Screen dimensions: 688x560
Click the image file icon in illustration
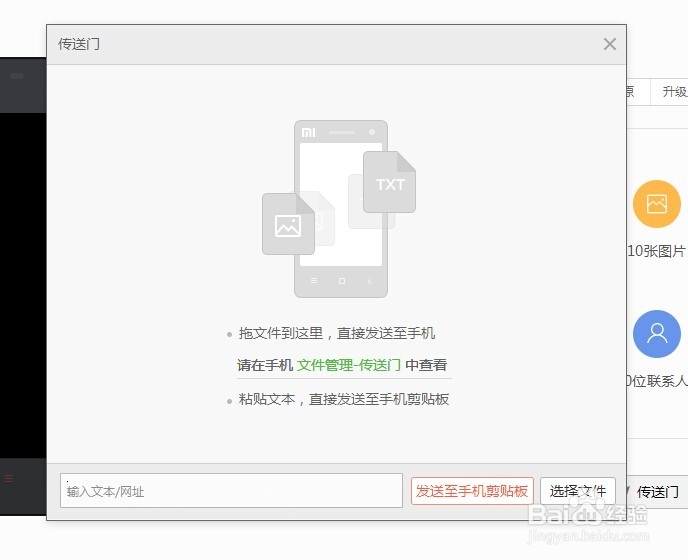tap(288, 224)
